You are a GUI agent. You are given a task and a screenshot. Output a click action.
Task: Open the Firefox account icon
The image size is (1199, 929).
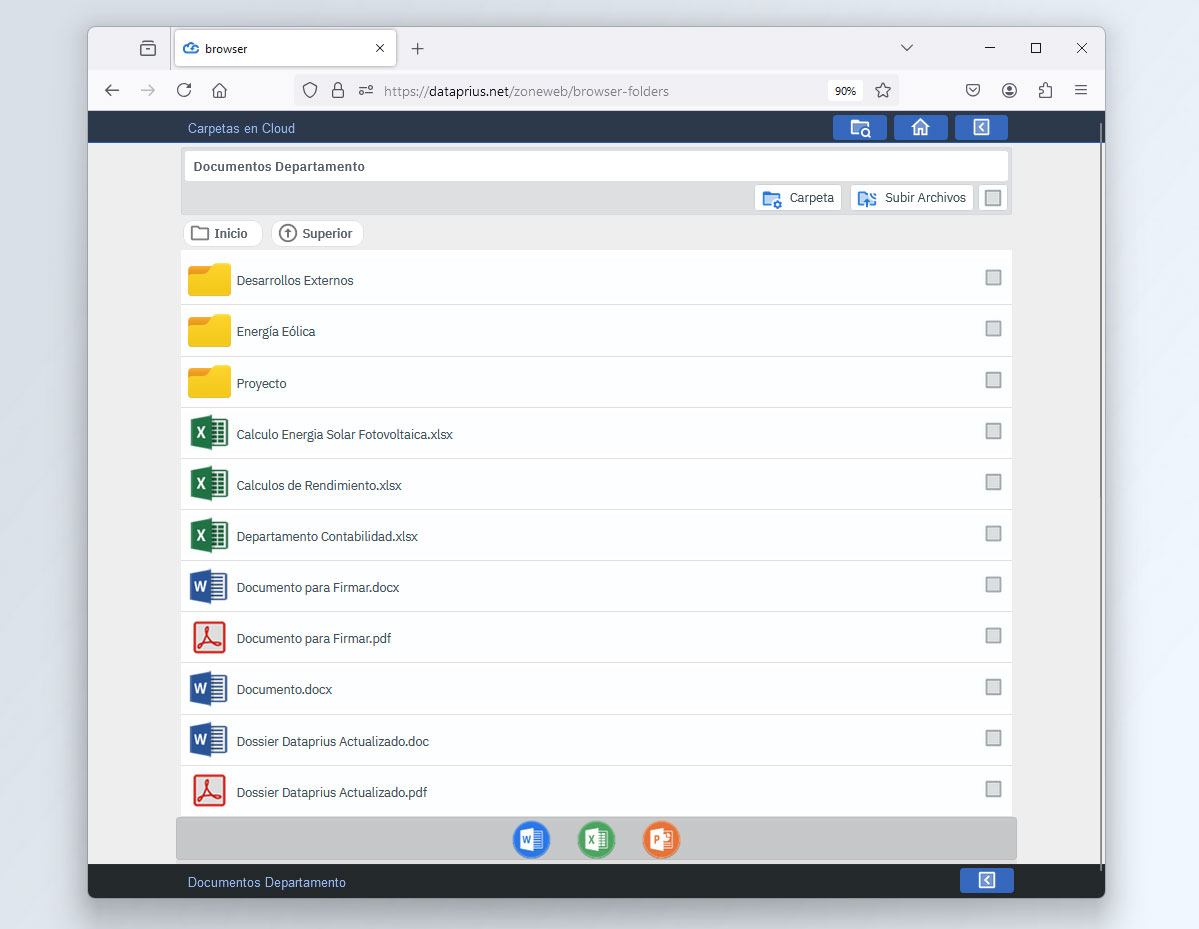pyautogui.click(x=1009, y=90)
